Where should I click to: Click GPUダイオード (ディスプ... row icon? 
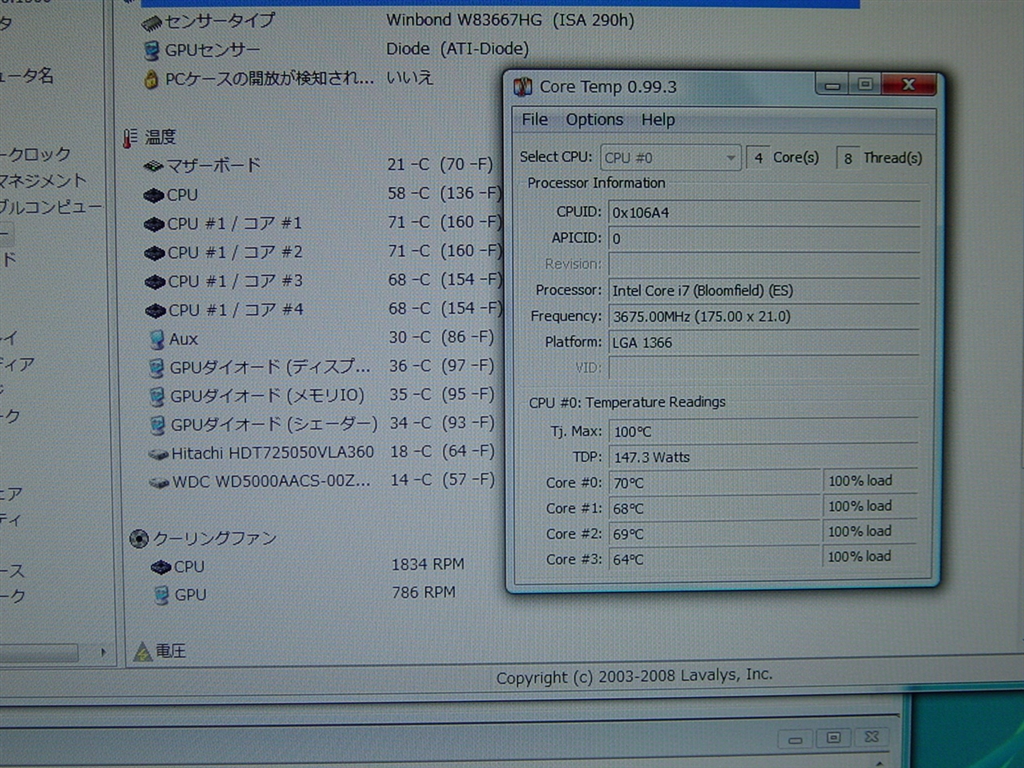tap(157, 368)
